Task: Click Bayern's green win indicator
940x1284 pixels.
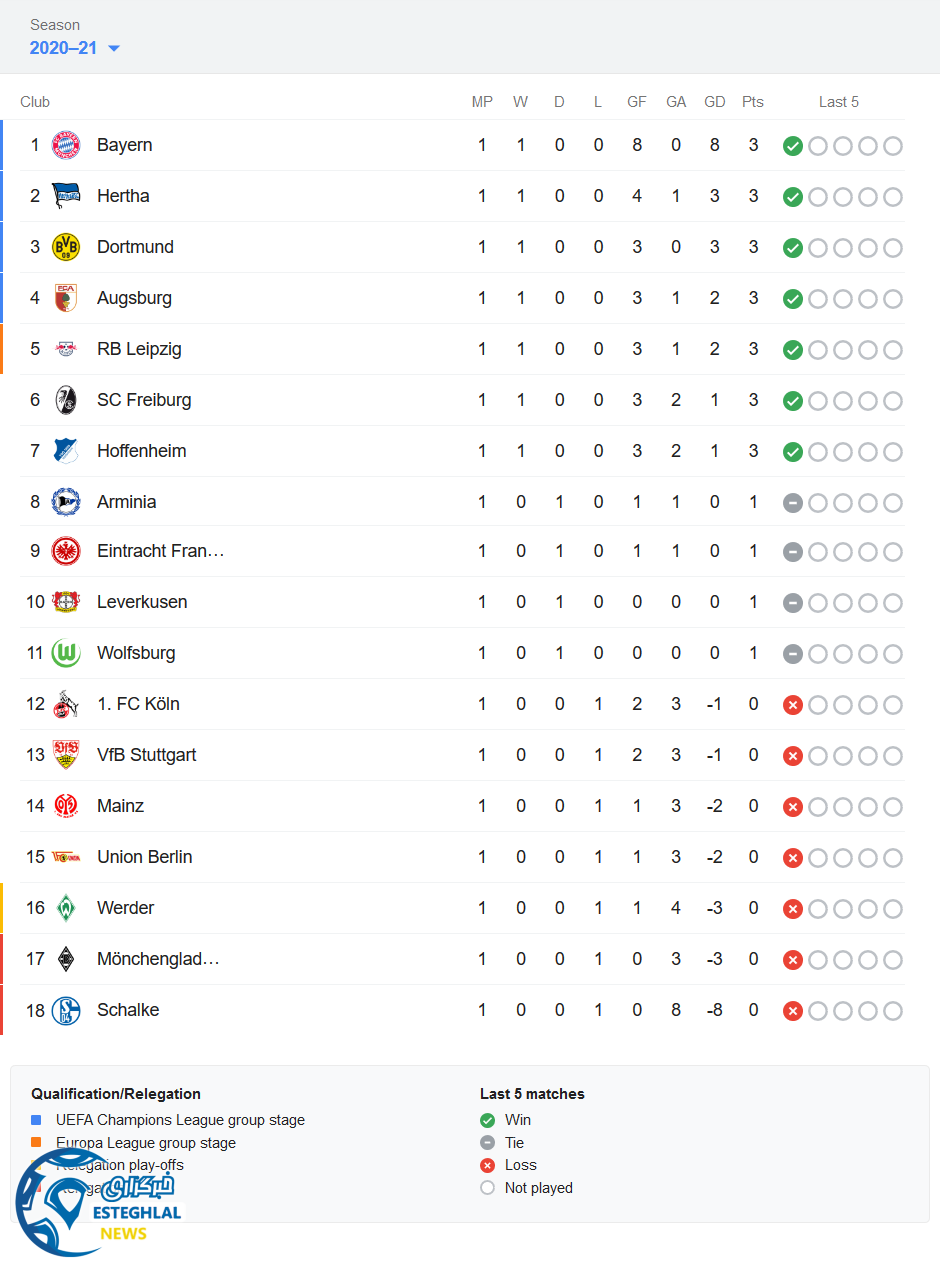Action: [793, 146]
